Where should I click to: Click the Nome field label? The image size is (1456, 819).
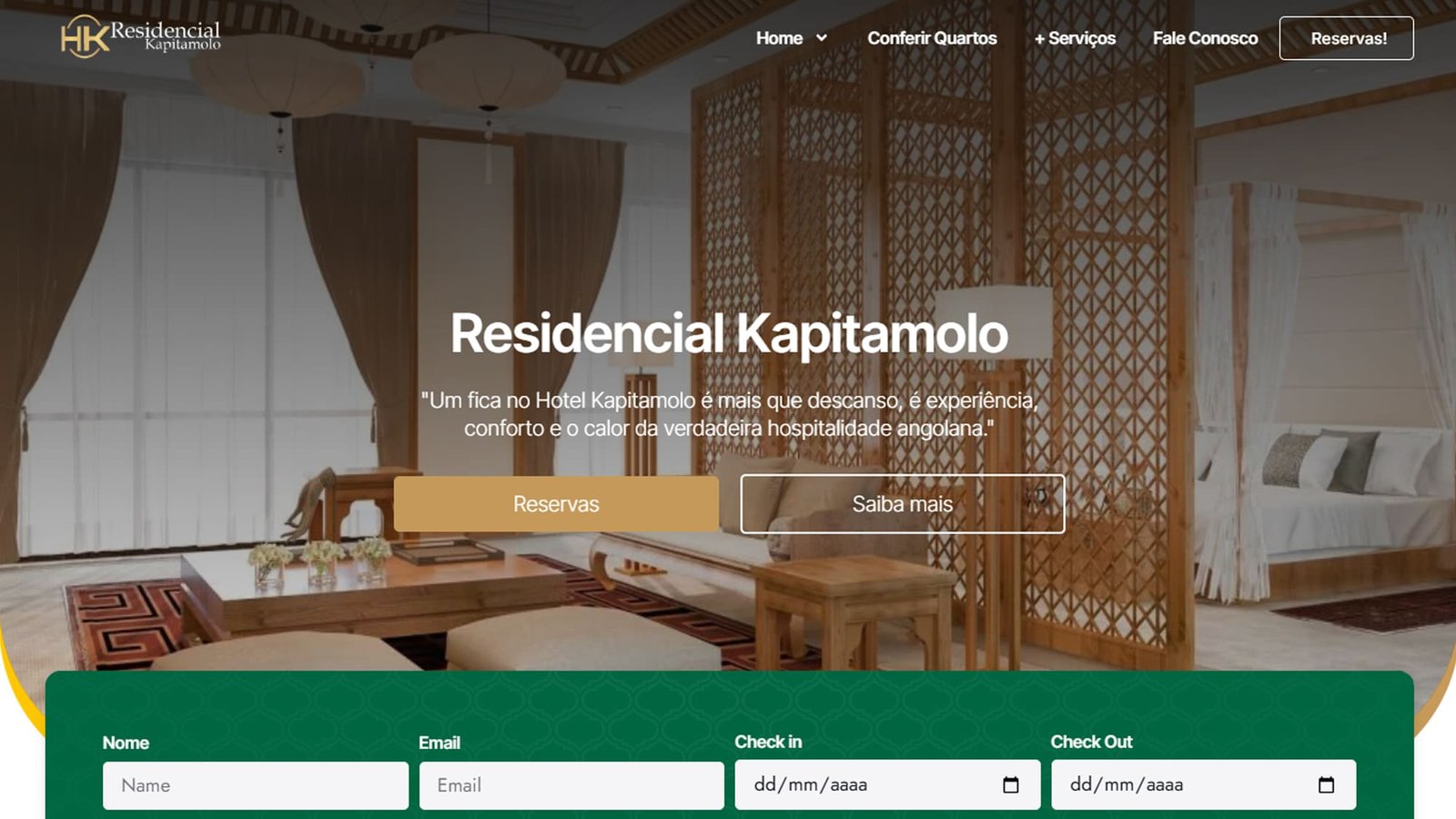coord(126,743)
